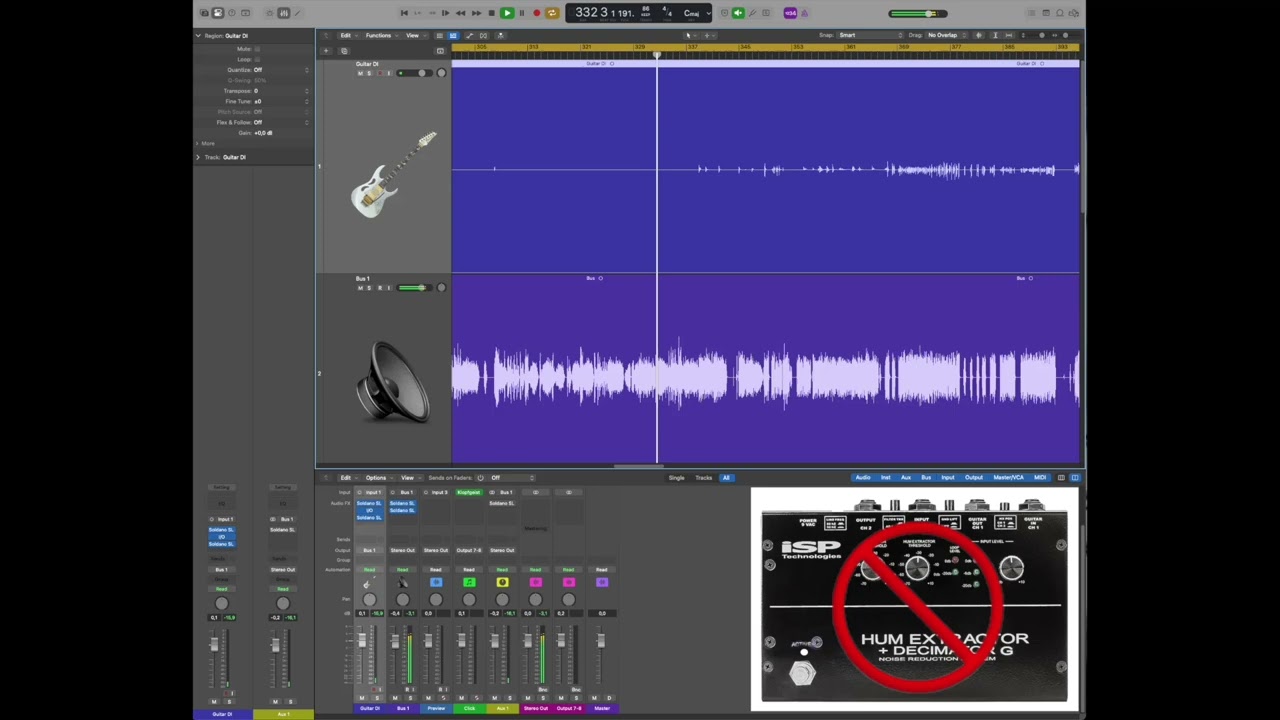Open Read automation mode on Click strip
The width and height of the screenshot is (1280, 720).
click(x=469, y=569)
